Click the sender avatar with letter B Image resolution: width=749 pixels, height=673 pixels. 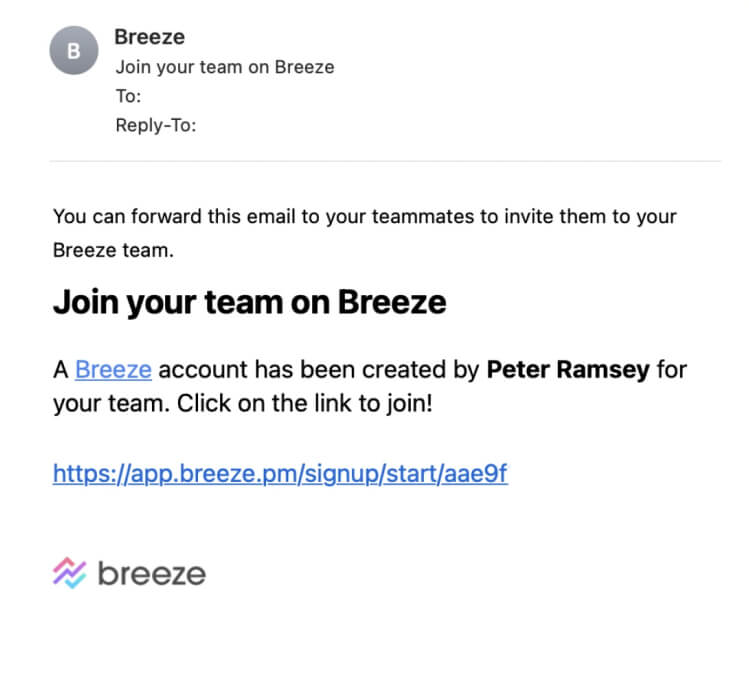pos(73,50)
